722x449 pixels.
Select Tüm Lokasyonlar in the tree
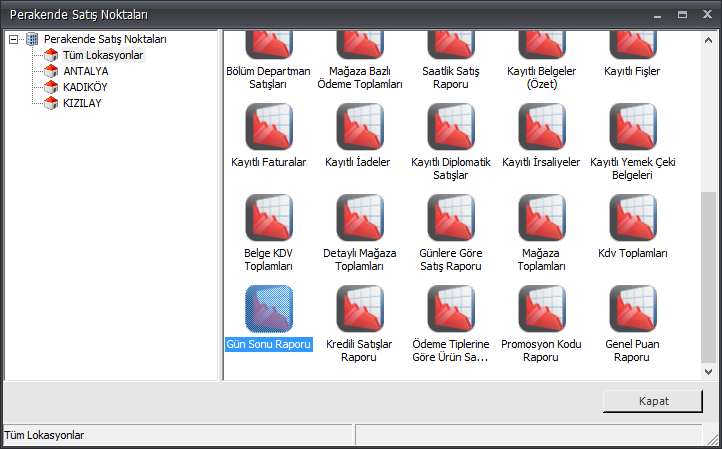click(x=103, y=55)
